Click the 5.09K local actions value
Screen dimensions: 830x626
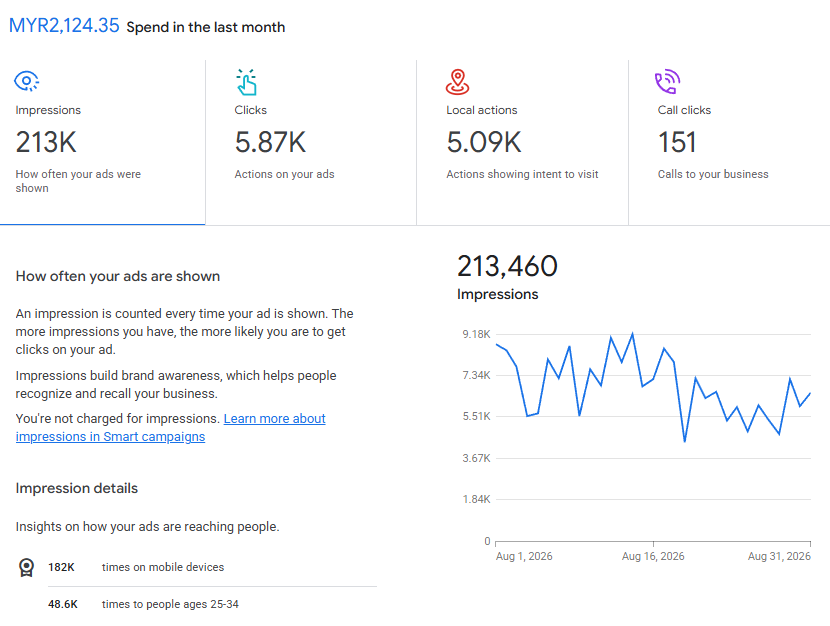[484, 142]
